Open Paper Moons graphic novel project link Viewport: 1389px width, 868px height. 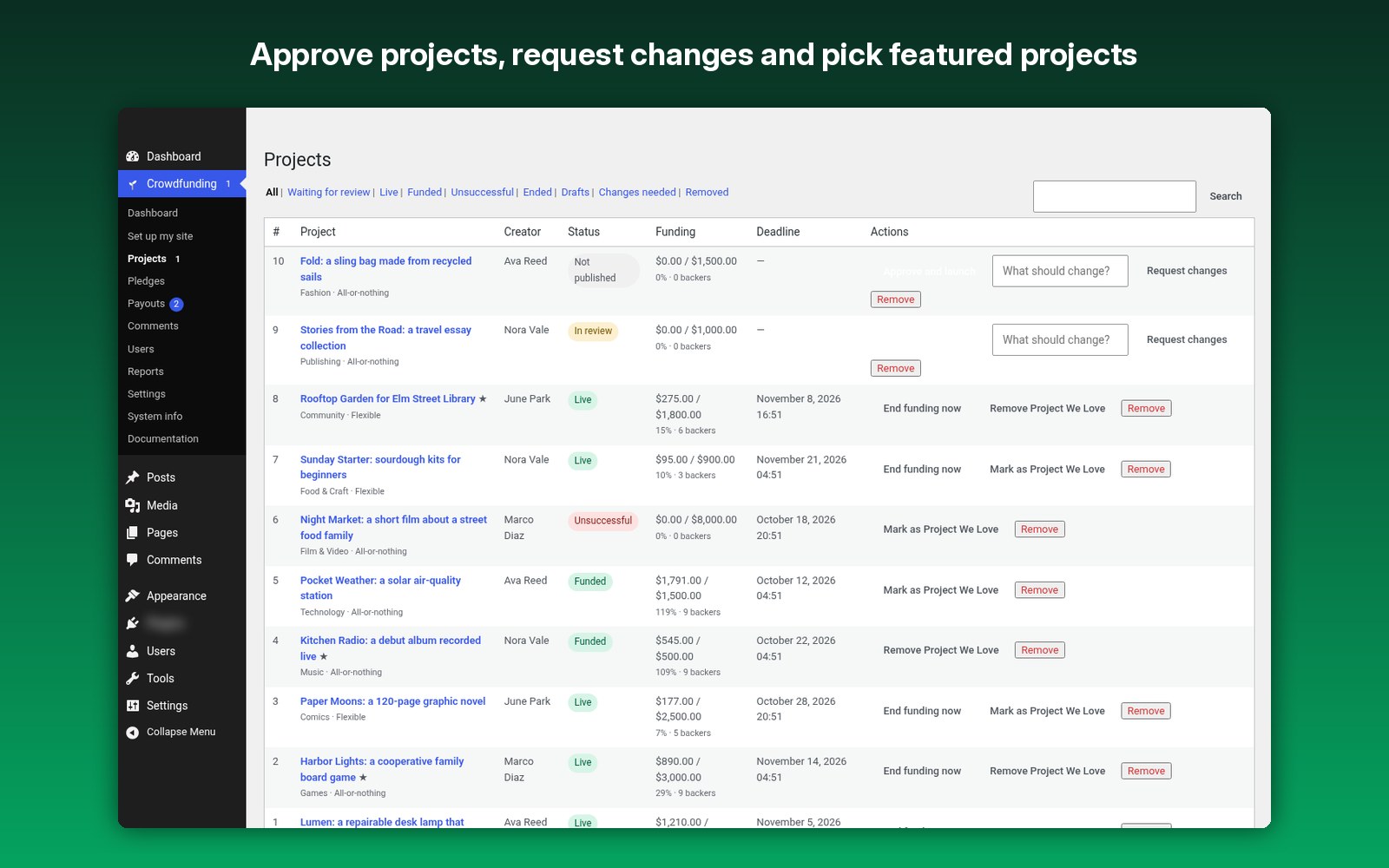click(x=392, y=701)
